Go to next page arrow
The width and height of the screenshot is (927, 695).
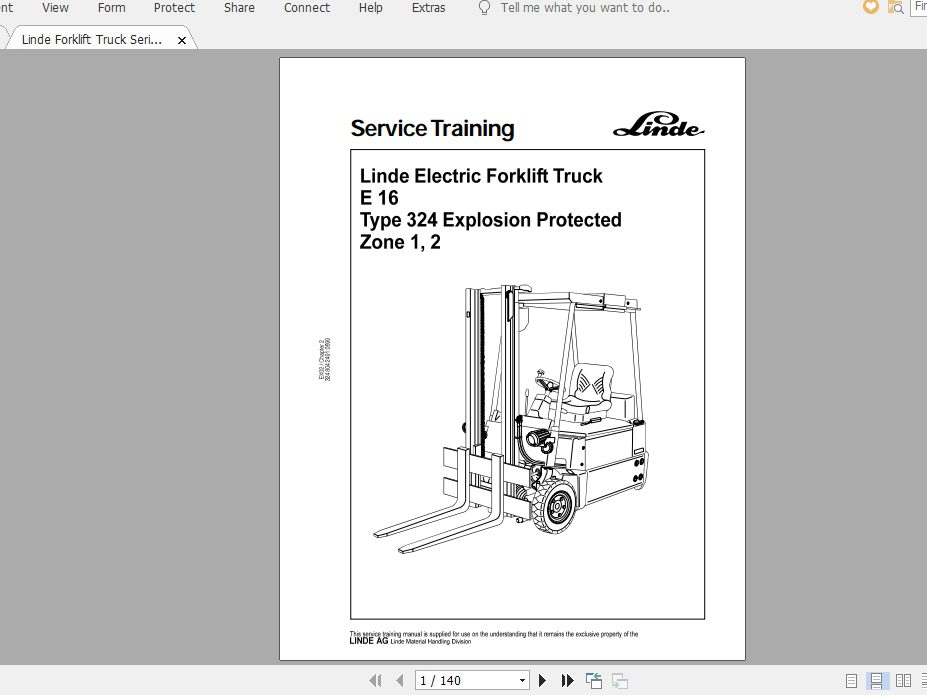pos(542,680)
